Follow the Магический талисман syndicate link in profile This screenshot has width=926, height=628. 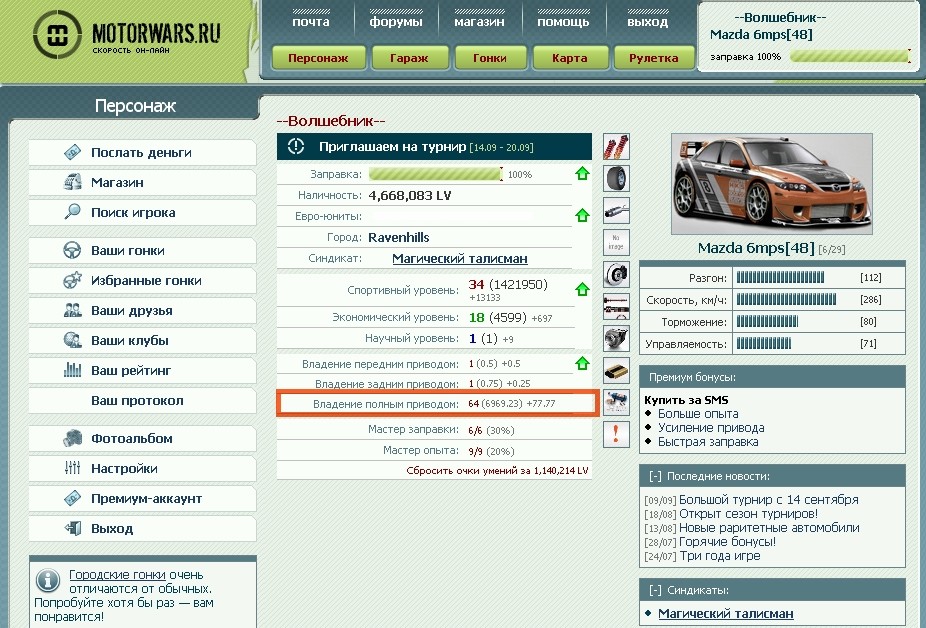point(459,259)
